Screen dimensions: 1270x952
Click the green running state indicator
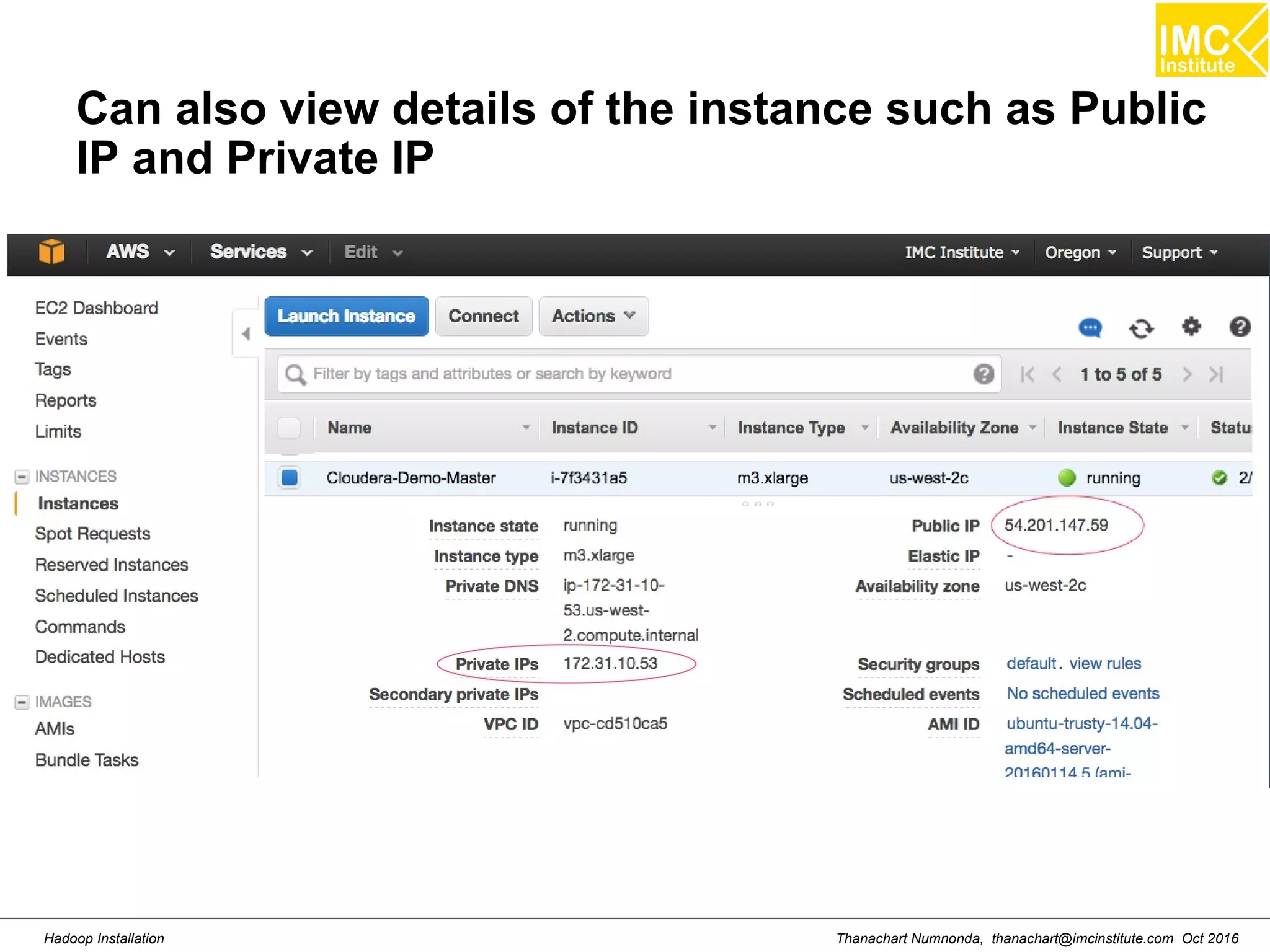(x=1067, y=478)
